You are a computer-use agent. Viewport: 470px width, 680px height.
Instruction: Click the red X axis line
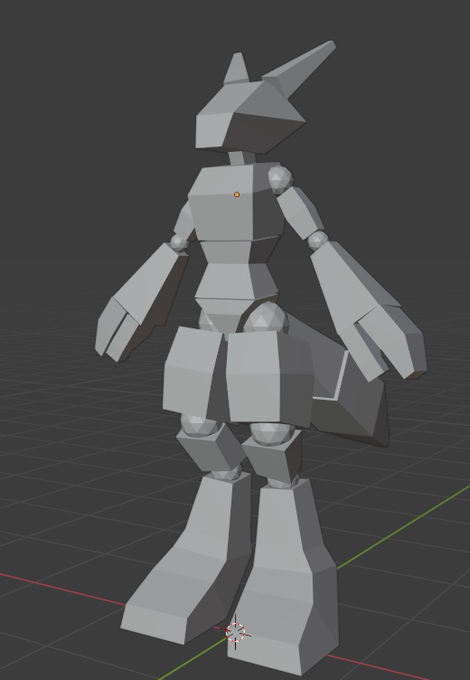(x=65, y=589)
